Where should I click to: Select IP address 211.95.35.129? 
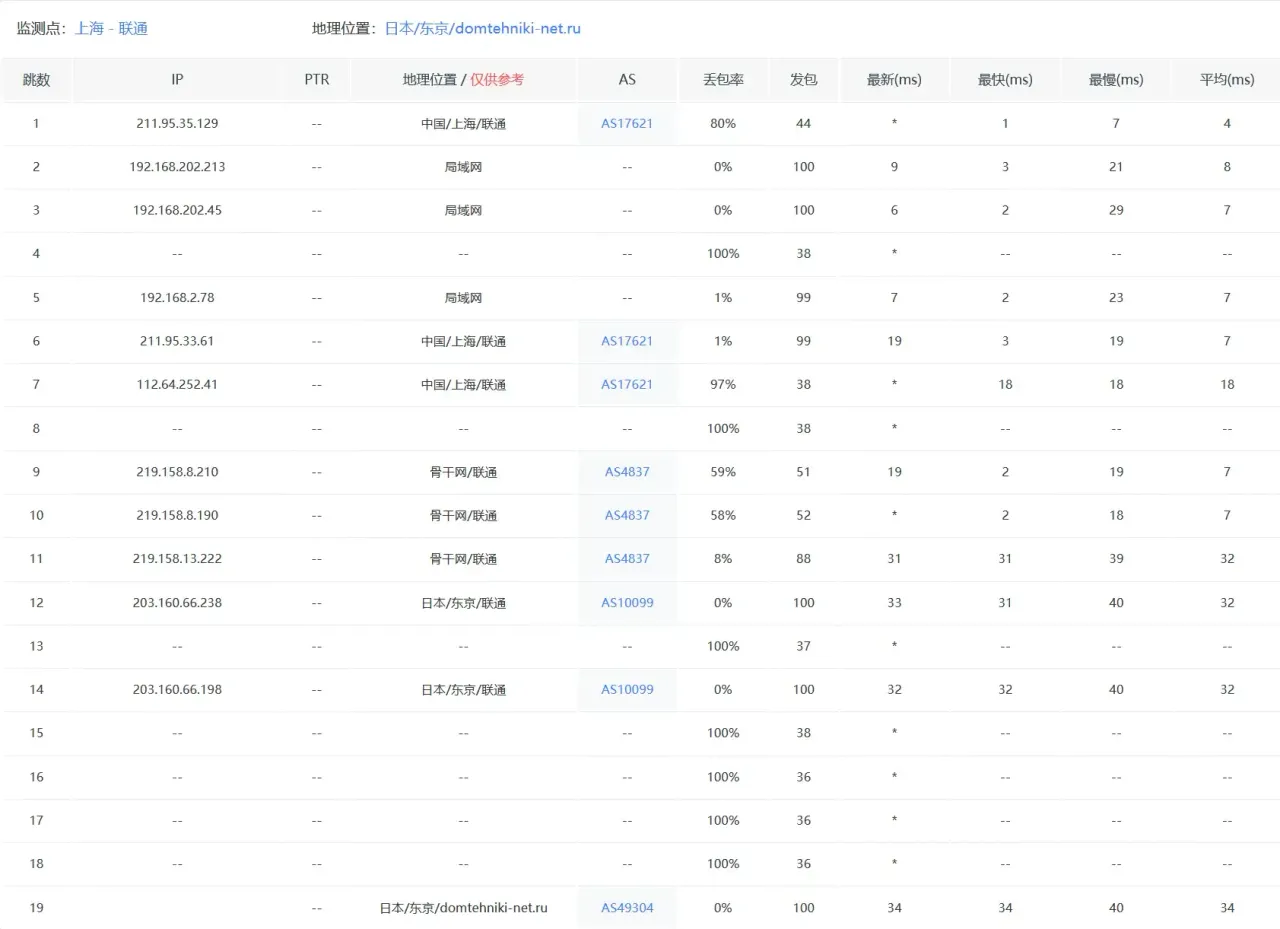click(x=177, y=124)
